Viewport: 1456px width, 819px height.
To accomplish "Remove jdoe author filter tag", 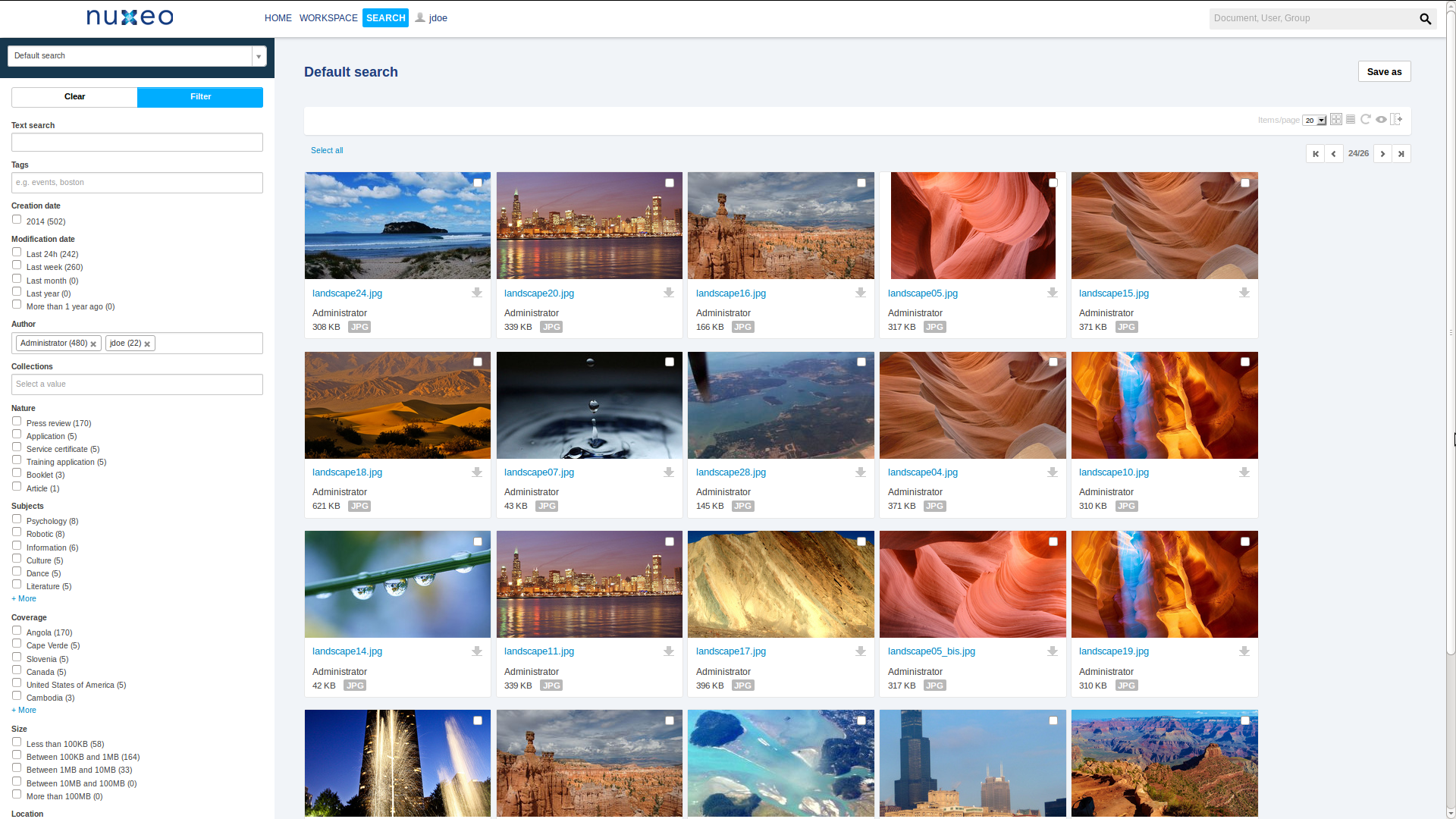I will click(x=147, y=344).
